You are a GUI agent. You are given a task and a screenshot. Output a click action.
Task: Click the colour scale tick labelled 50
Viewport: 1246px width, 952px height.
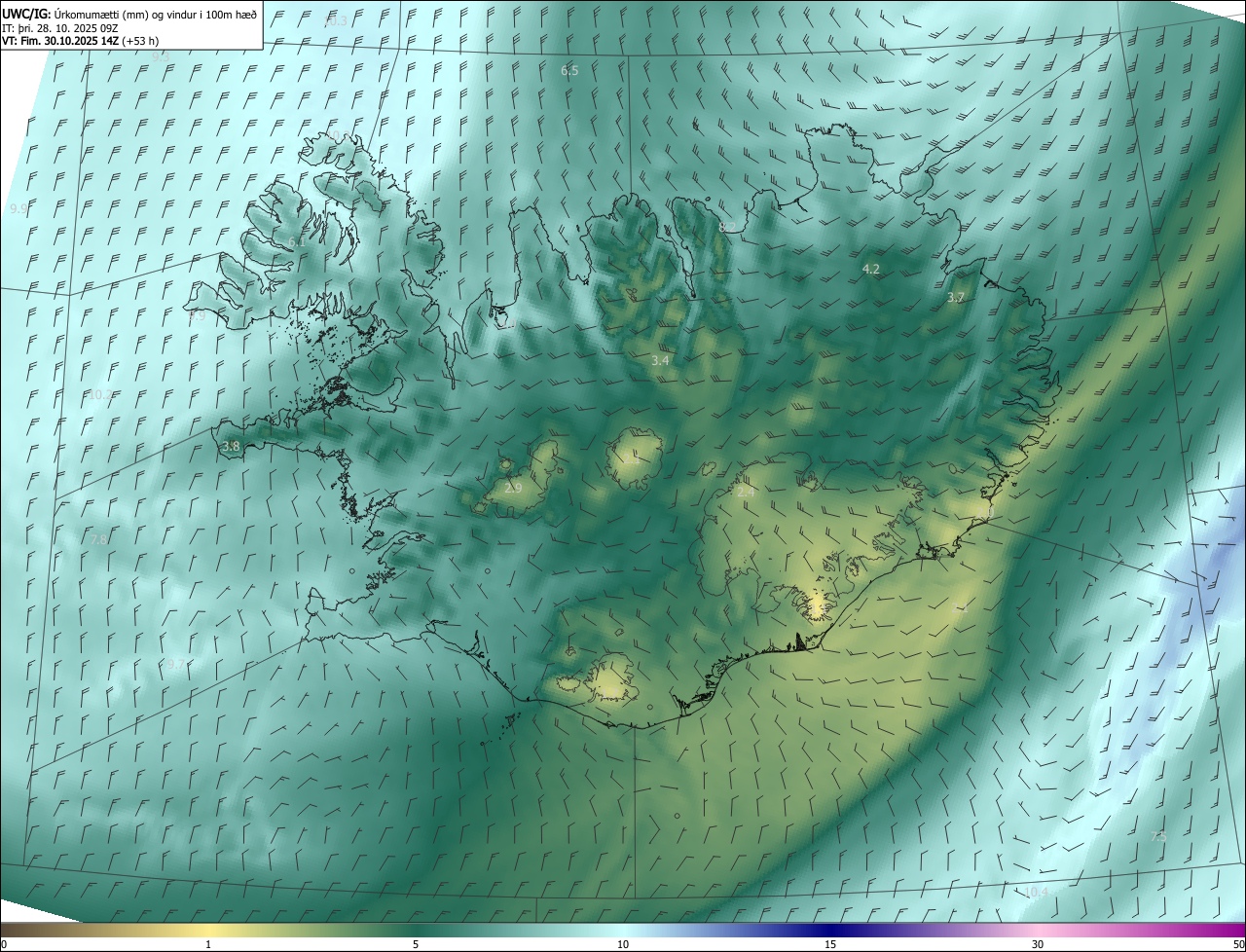tap(1238, 944)
